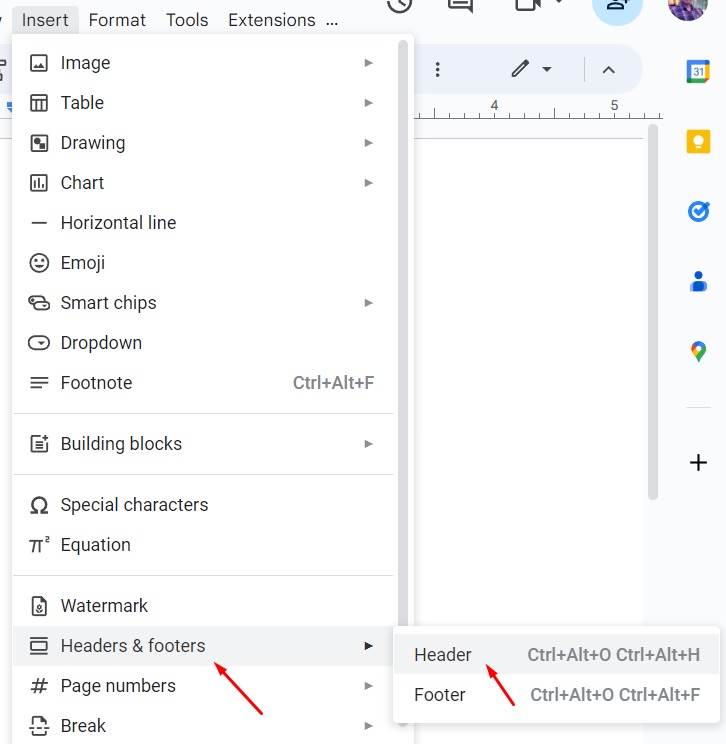Open Google Calendar in side panel
Screen dimensions: 726x744
tap(698, 72)
